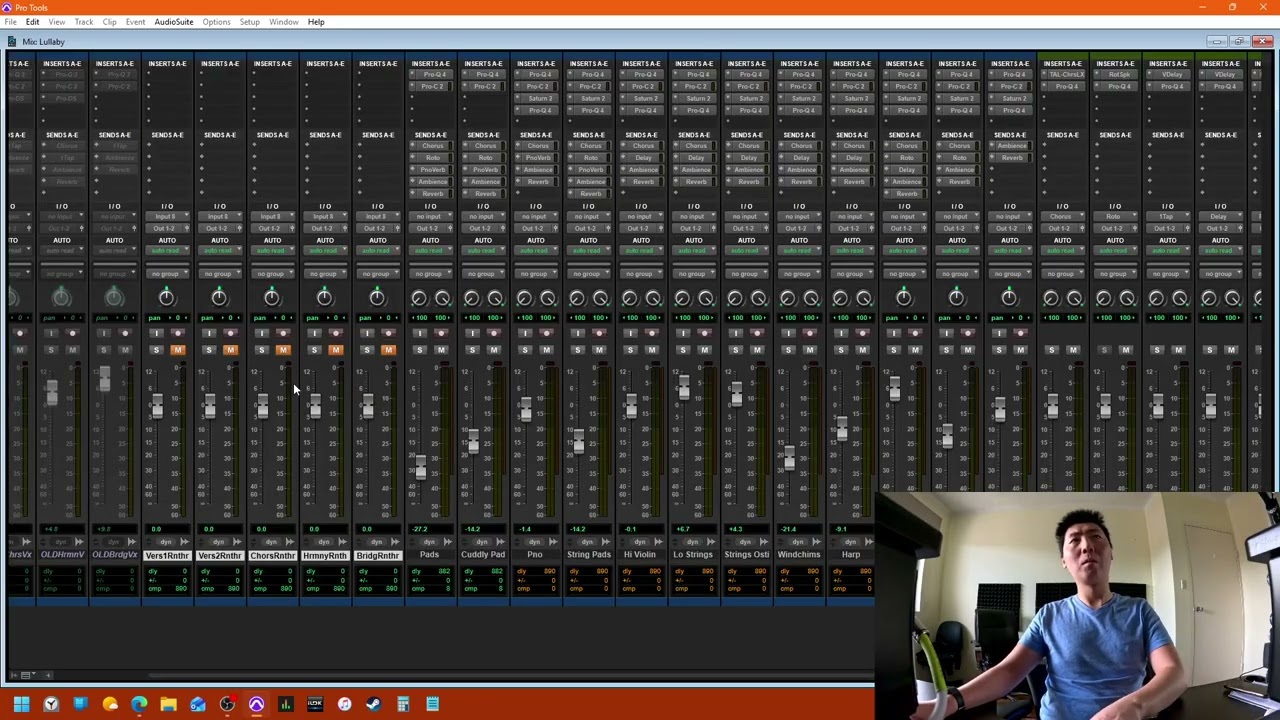Mute the Windchims track
1280x720 pixels.
point(810,350)
